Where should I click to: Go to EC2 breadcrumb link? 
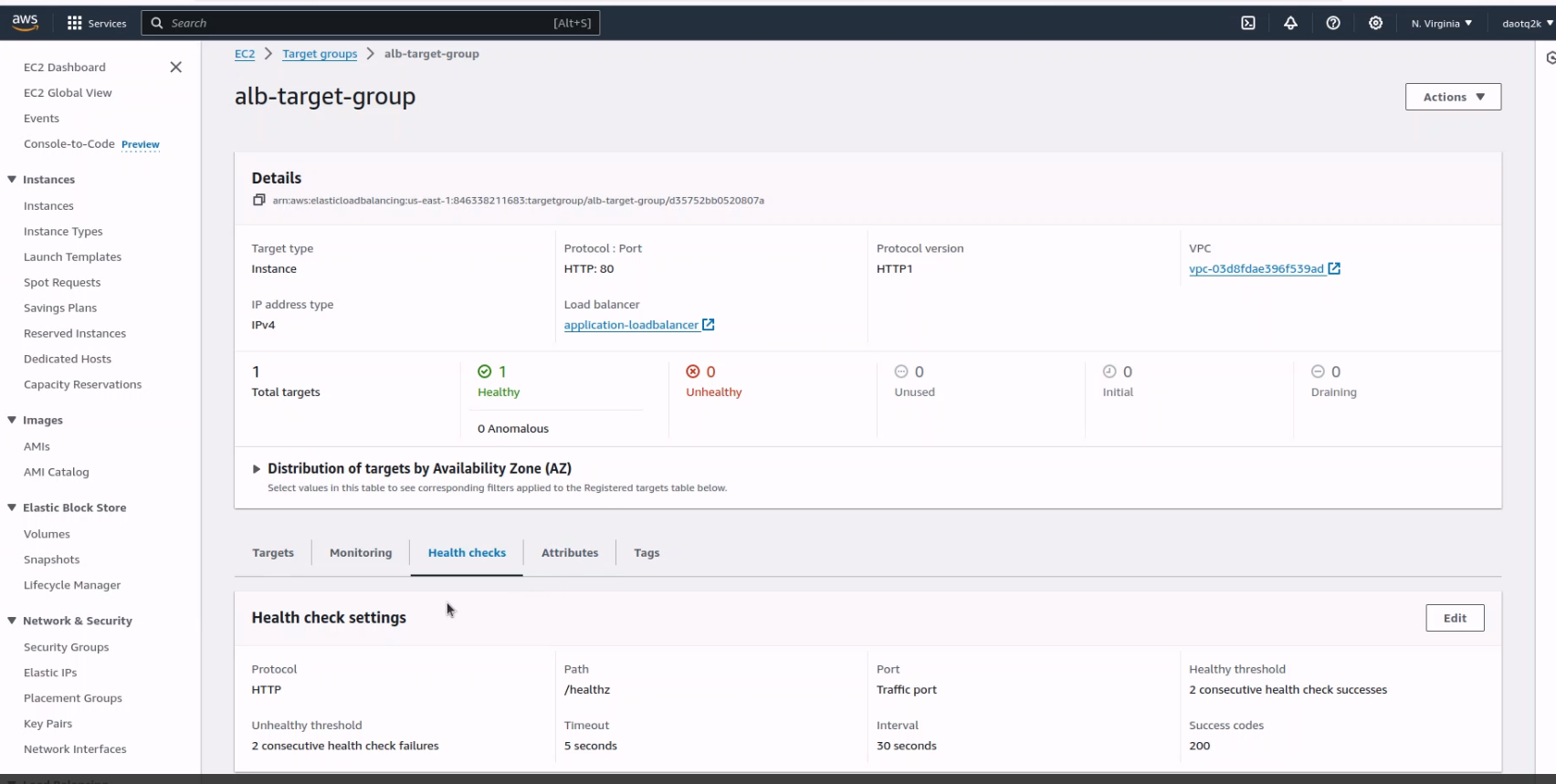[x=245, y=54]
